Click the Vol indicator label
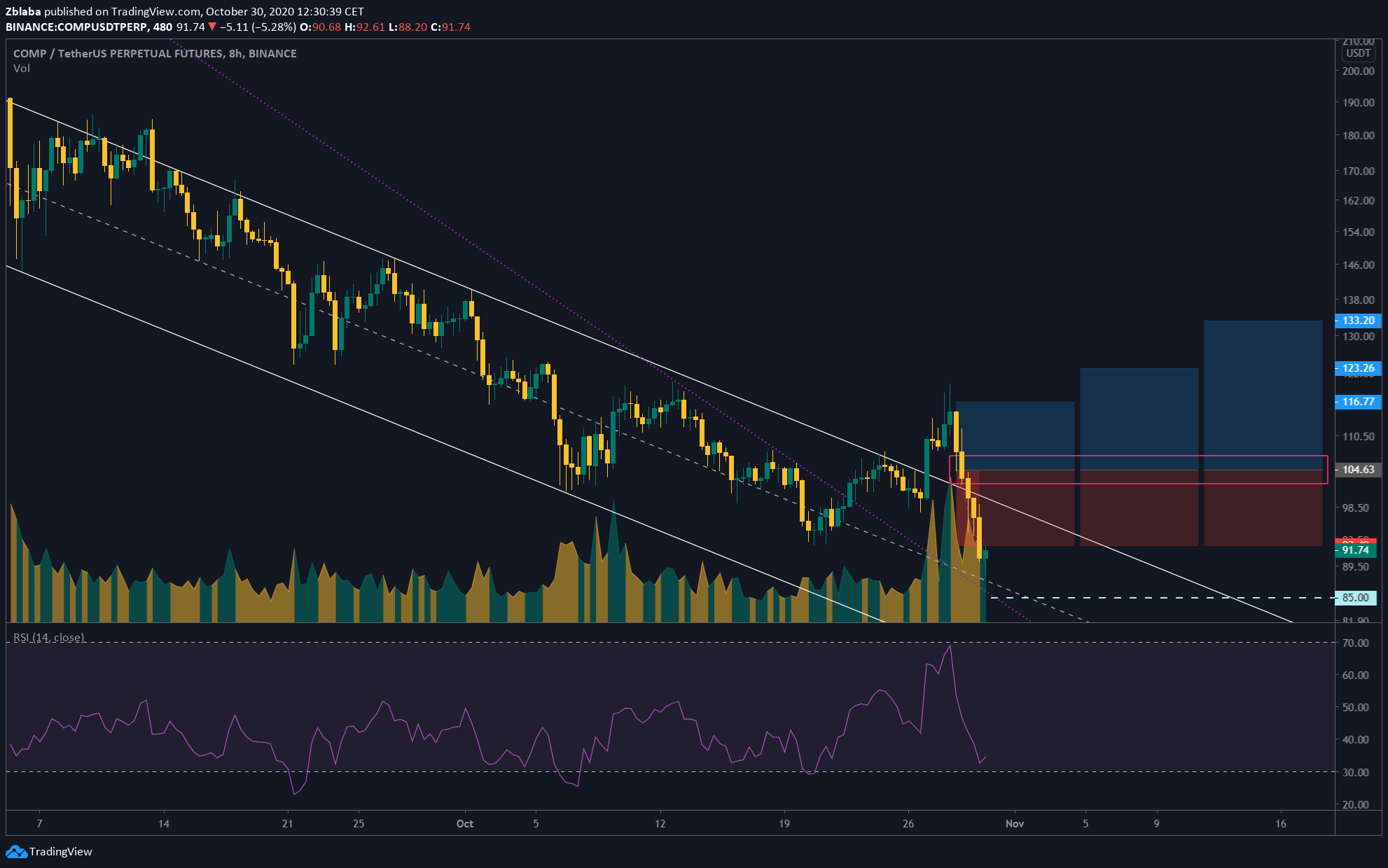 tap(22, 69)
